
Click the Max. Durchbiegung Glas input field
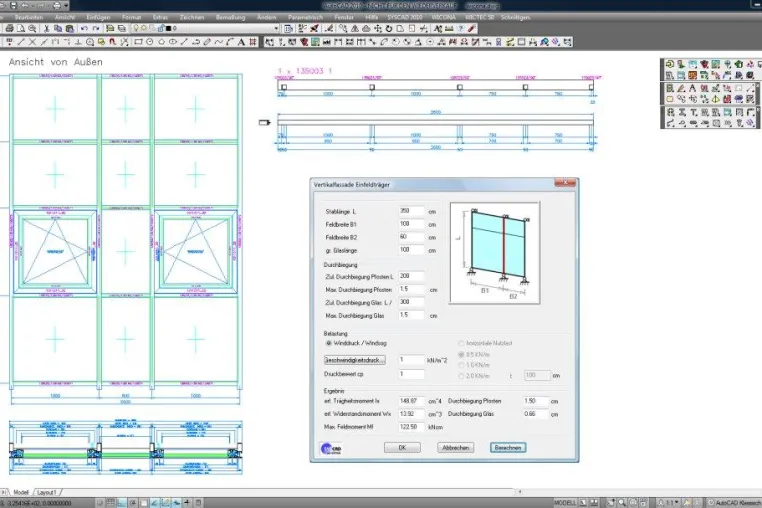411,315
